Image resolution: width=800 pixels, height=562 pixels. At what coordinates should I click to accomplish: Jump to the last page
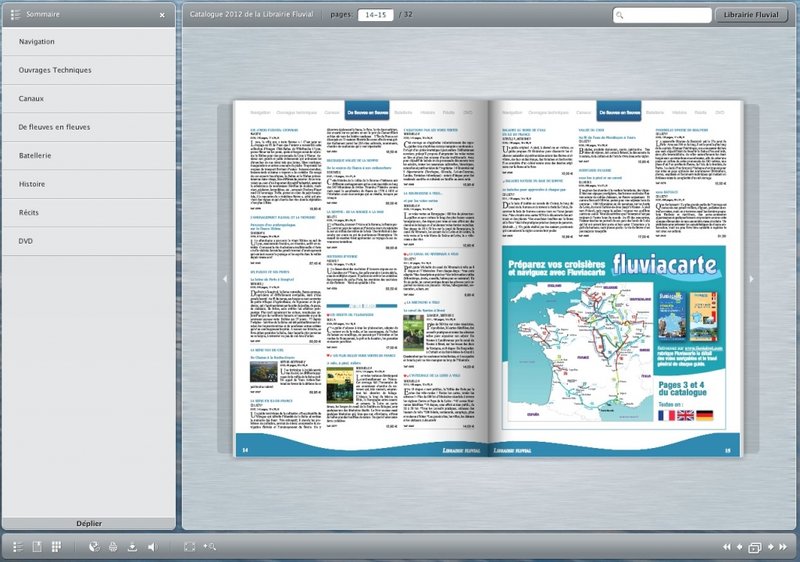pos(782,548)
